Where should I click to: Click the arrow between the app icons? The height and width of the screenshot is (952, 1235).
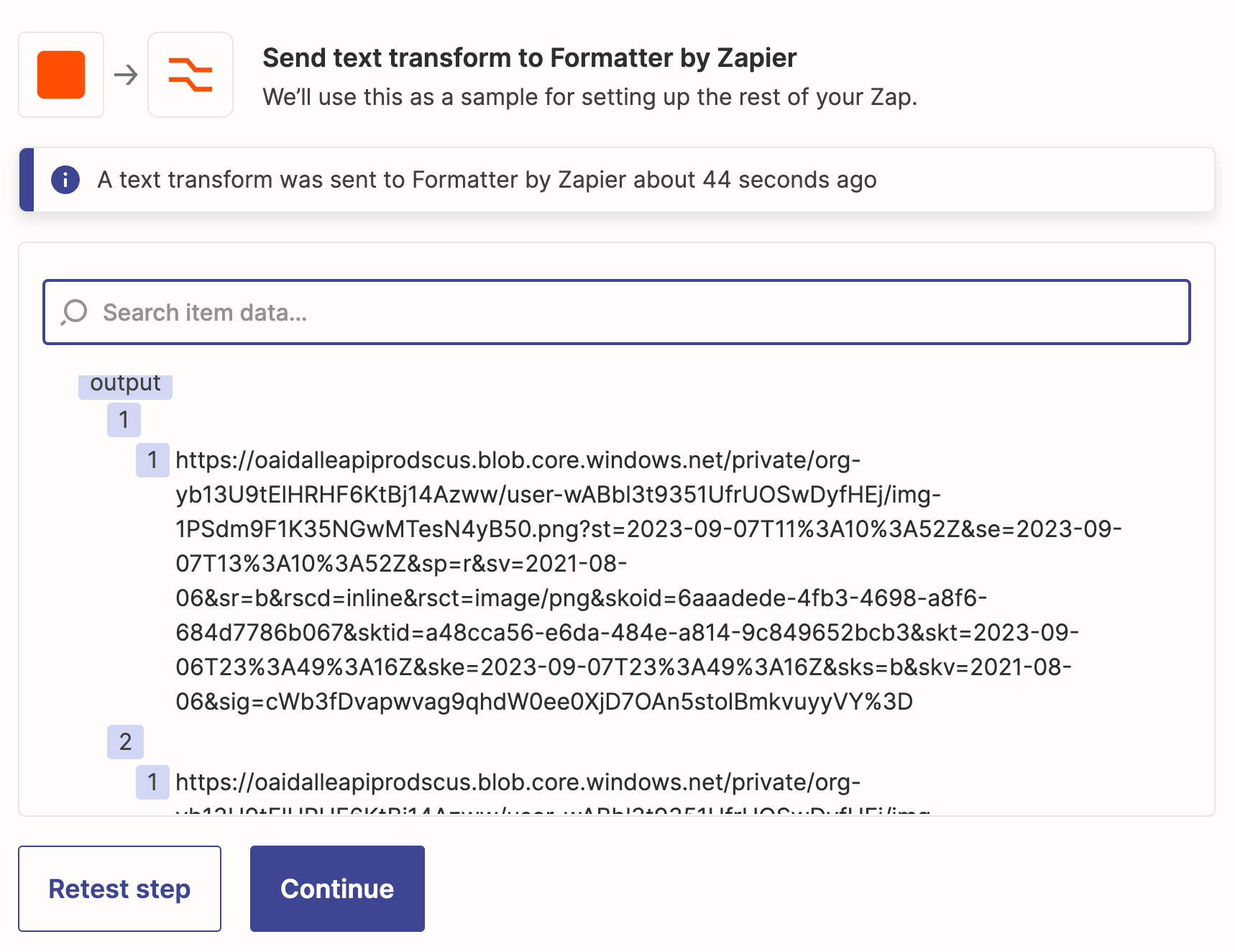126,75
